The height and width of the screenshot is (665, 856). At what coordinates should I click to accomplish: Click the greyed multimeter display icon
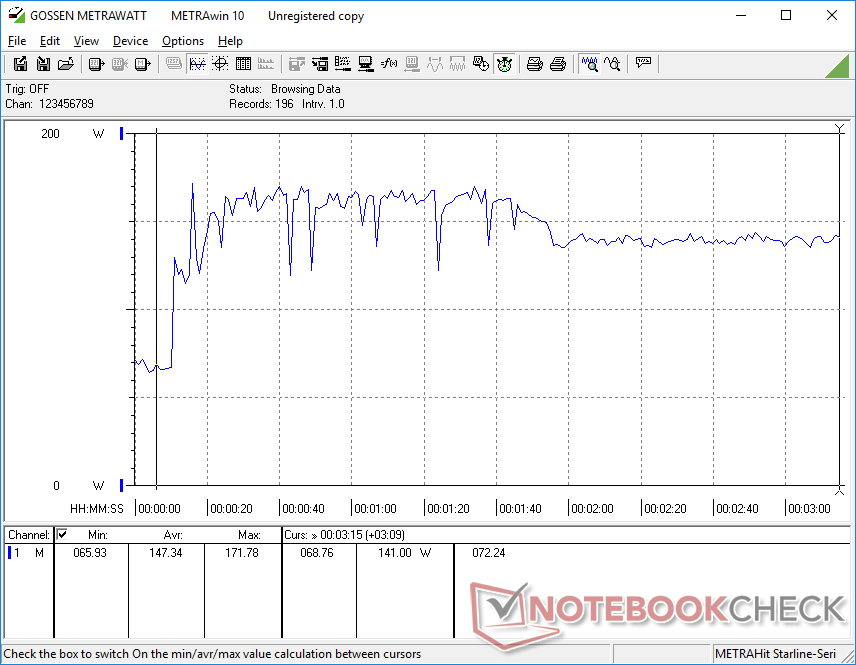(412, 64)
